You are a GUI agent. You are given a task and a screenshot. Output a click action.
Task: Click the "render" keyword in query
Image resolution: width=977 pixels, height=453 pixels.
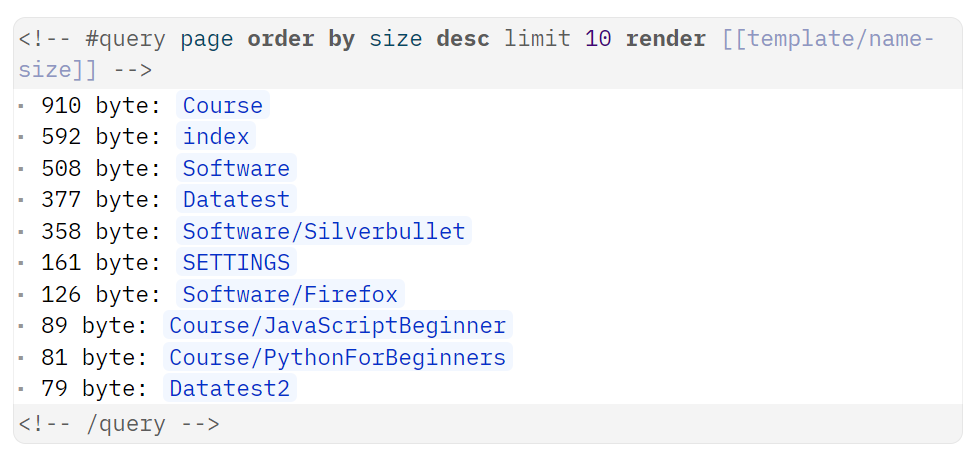point(665,40)
